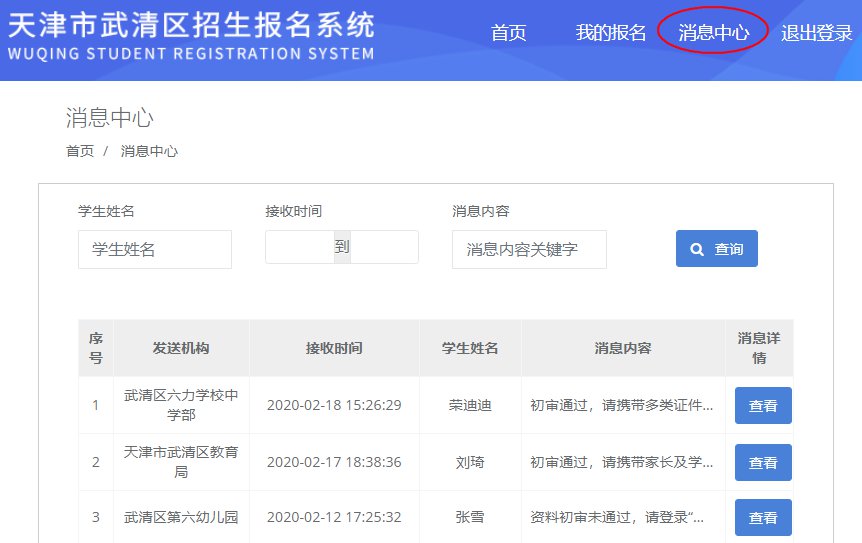862x543 pixels.
Task: Click the start date field before 到
Action: (299, 247)
